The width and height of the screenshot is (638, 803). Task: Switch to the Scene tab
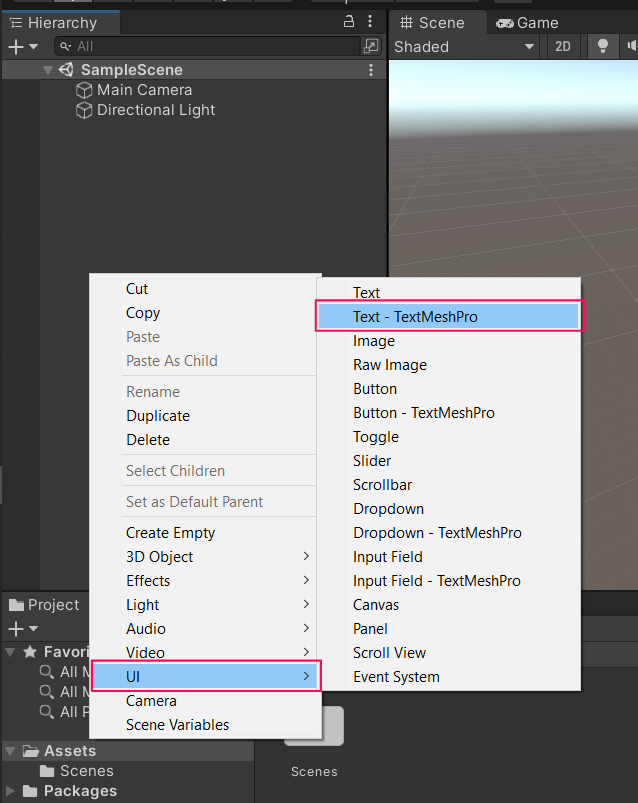click(x=433, y=23)
